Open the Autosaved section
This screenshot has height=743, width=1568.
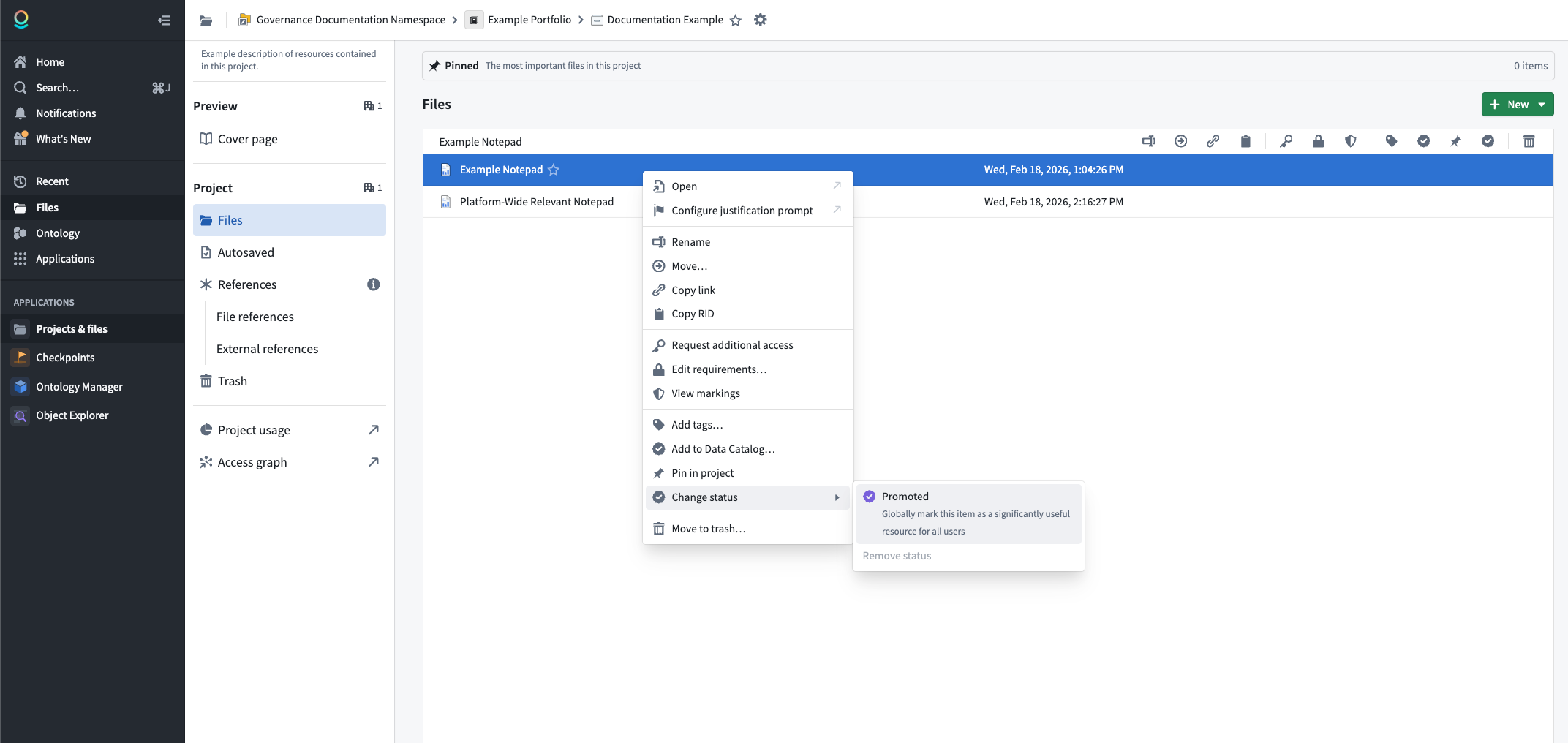click(290, 252)
